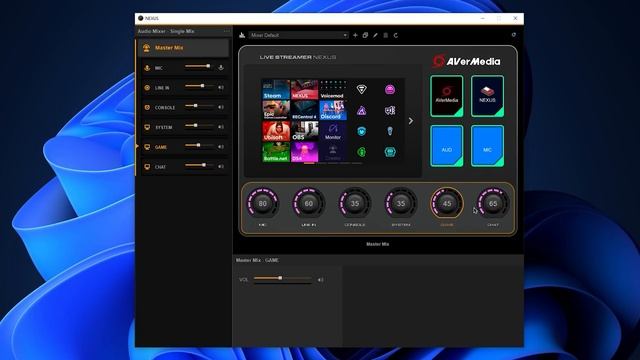Select the GAME knob showing 45
640x360 pixels.
pos(447,203)
